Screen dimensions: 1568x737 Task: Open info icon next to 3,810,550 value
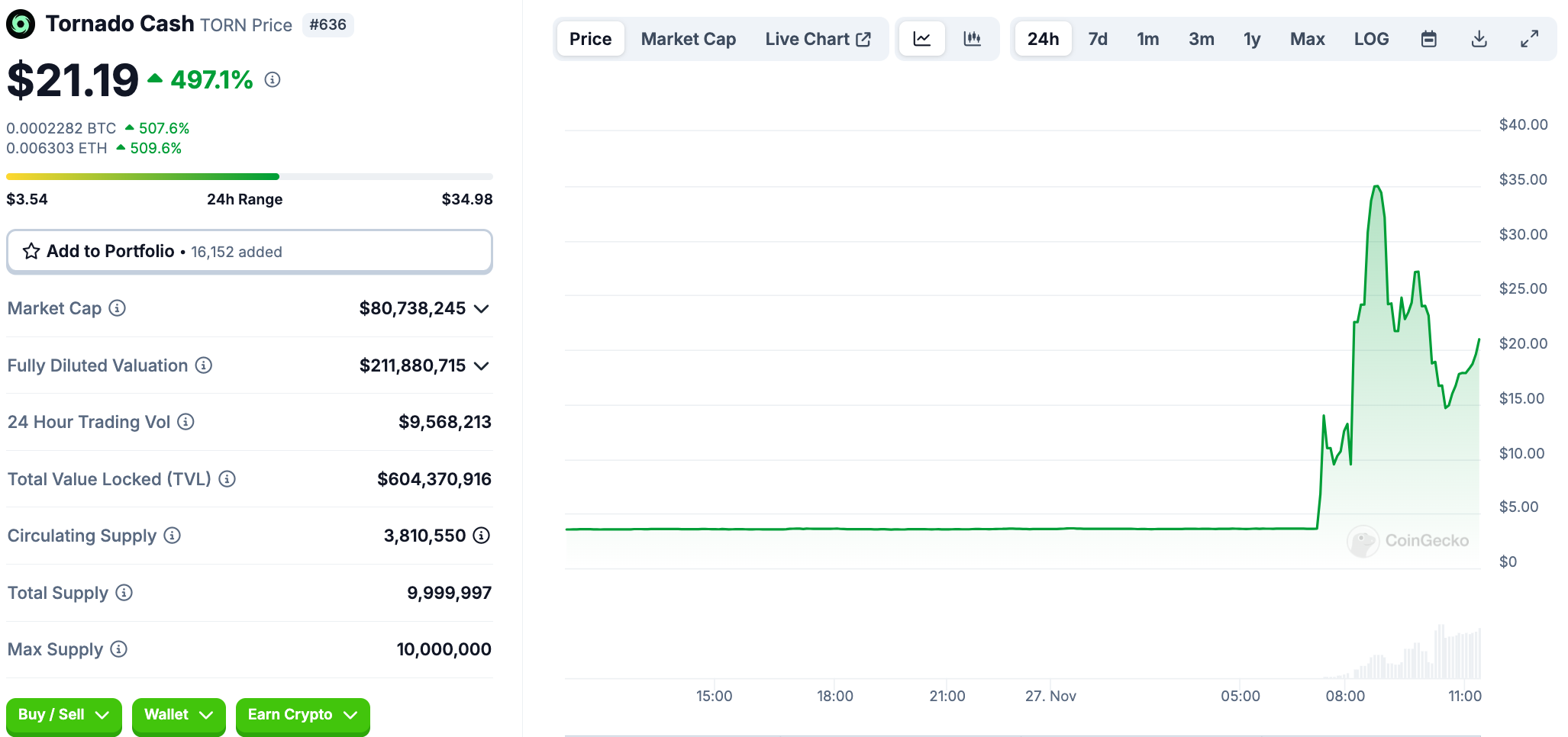coord(481,536)
